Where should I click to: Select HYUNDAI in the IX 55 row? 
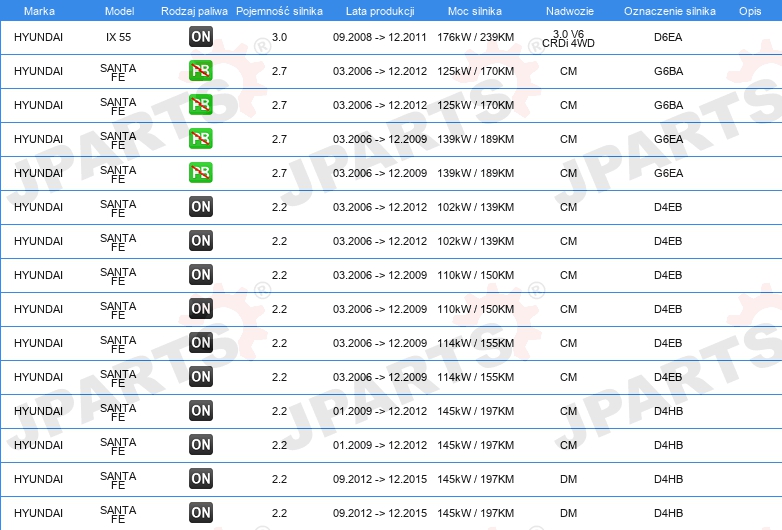point(38,37)
